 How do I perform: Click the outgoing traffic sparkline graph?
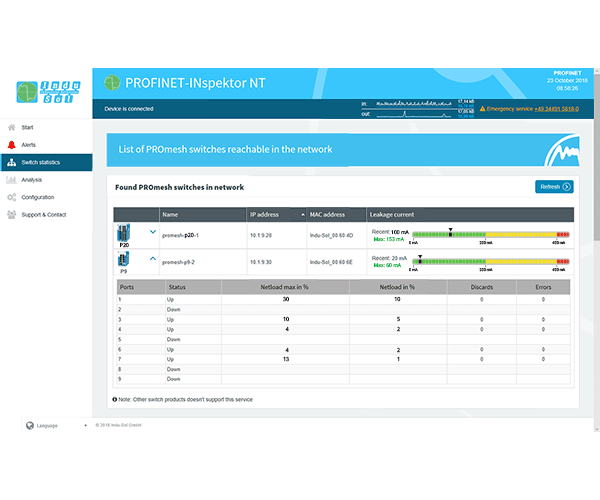point(414,114)
